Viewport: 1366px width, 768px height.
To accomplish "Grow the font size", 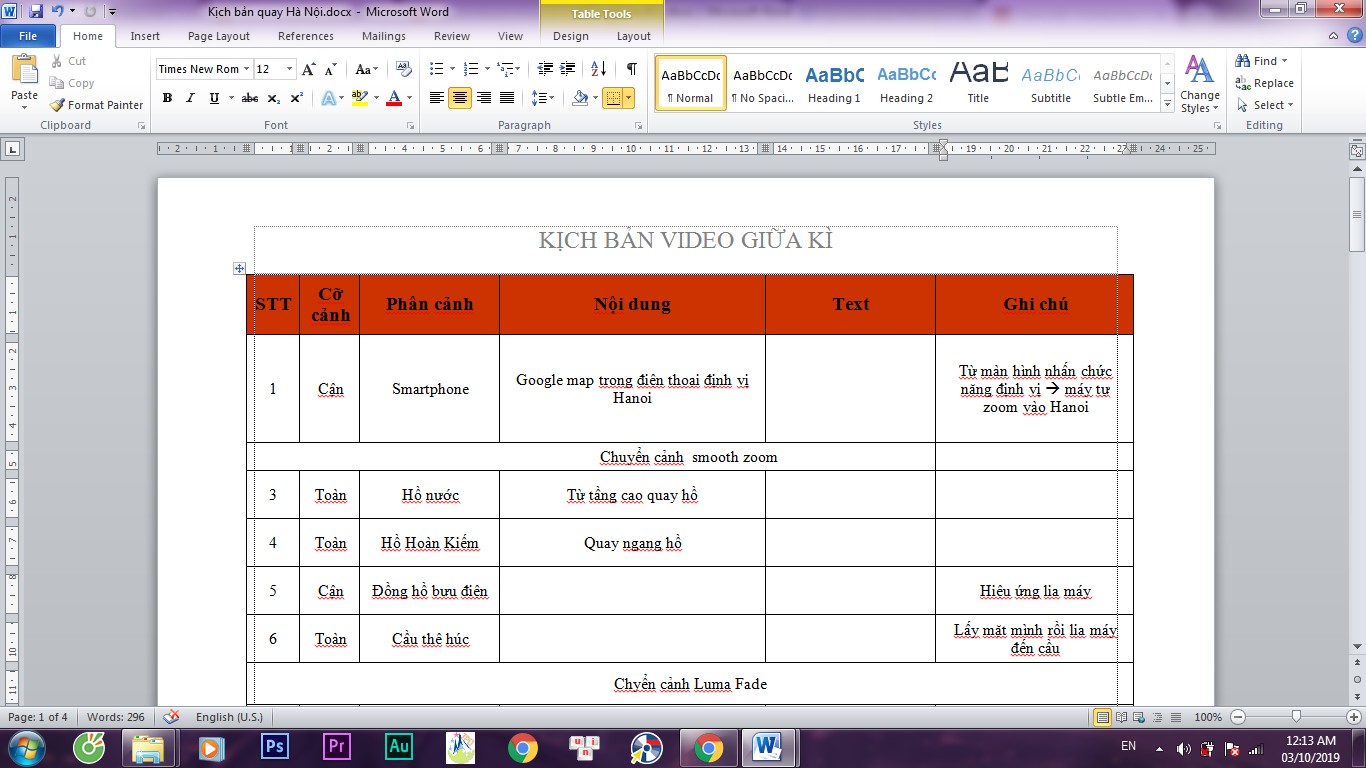I will point(309,69).
